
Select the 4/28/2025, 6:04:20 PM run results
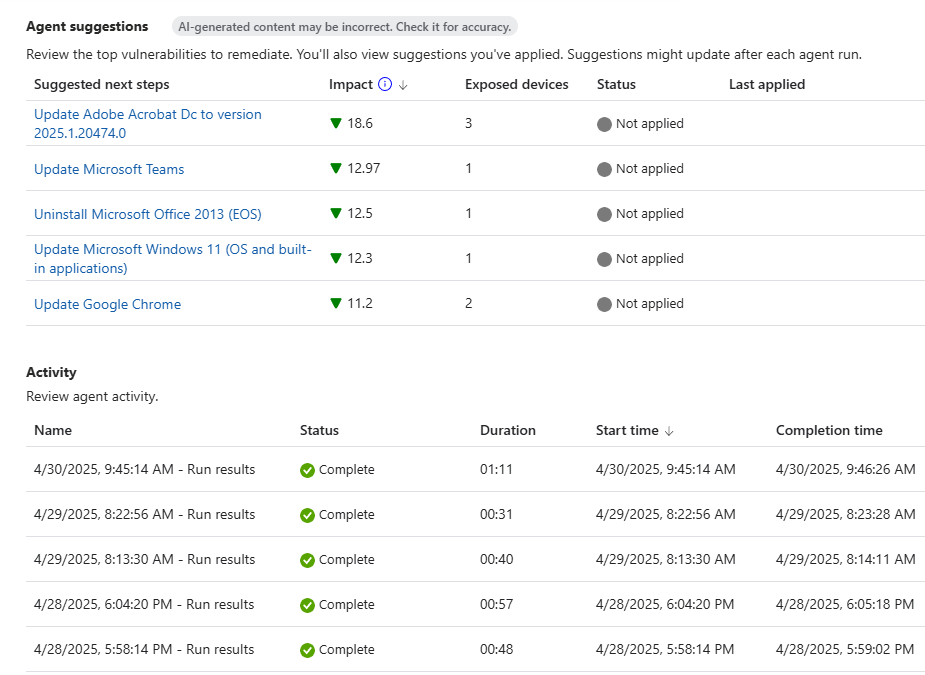[x=144, y=605]
